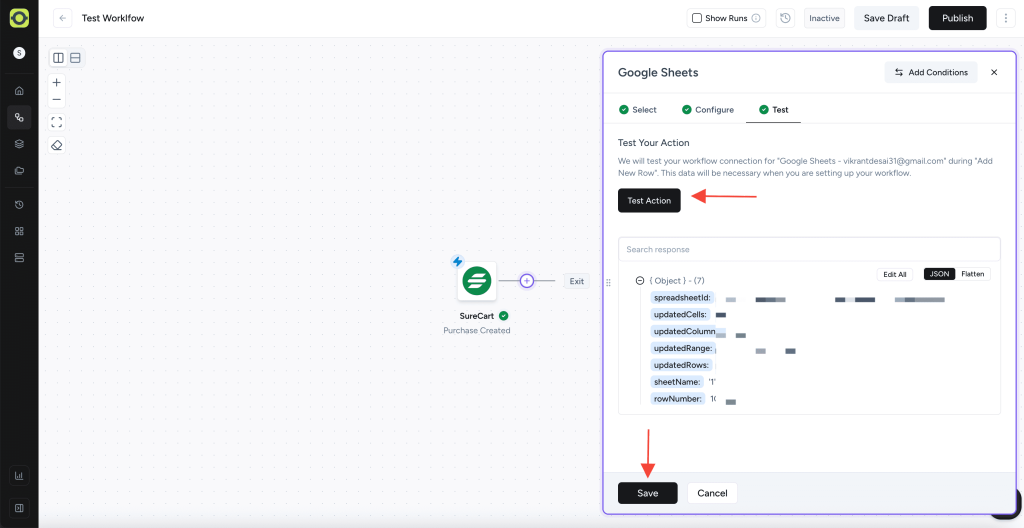1024x528 pixels.
Task: Open the home icon in left sidebar
Action: [x=19, y=91]
